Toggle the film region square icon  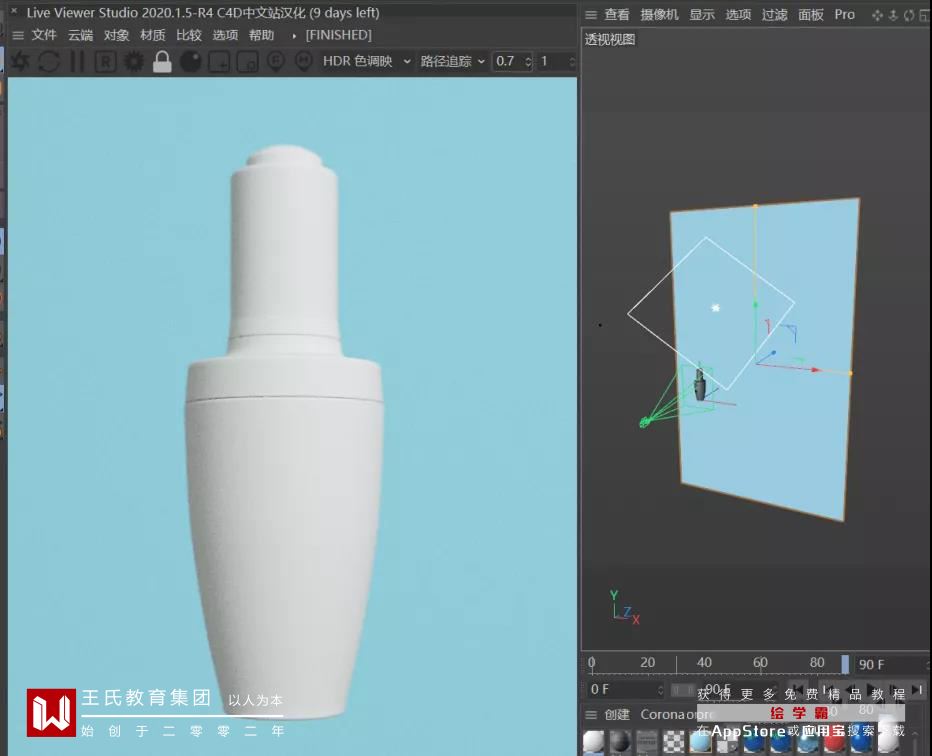[247, 61]
